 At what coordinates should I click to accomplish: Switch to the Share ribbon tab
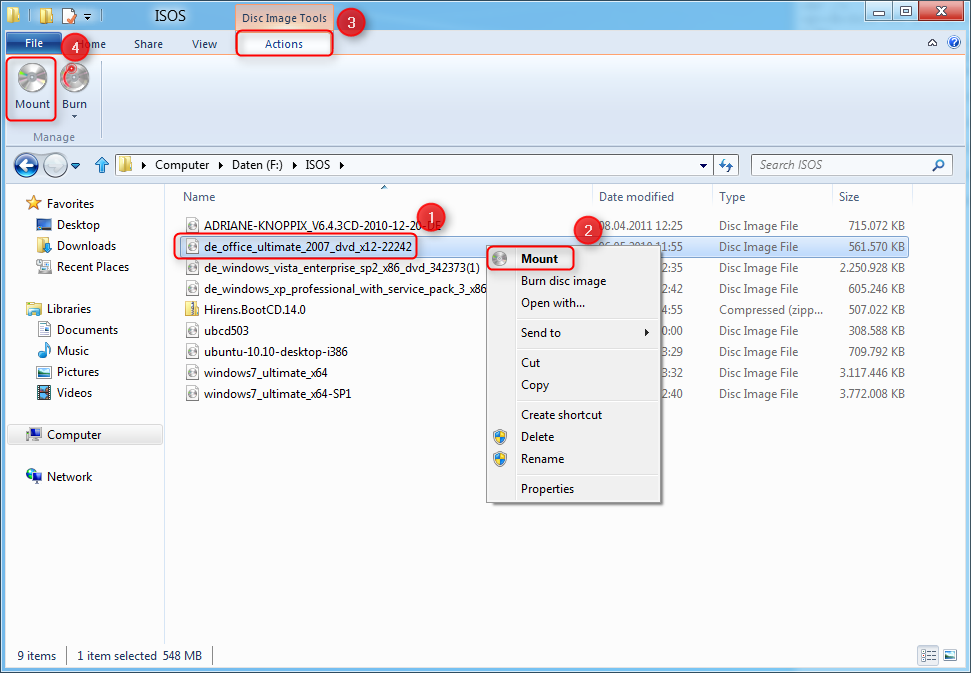pos(149,44)
